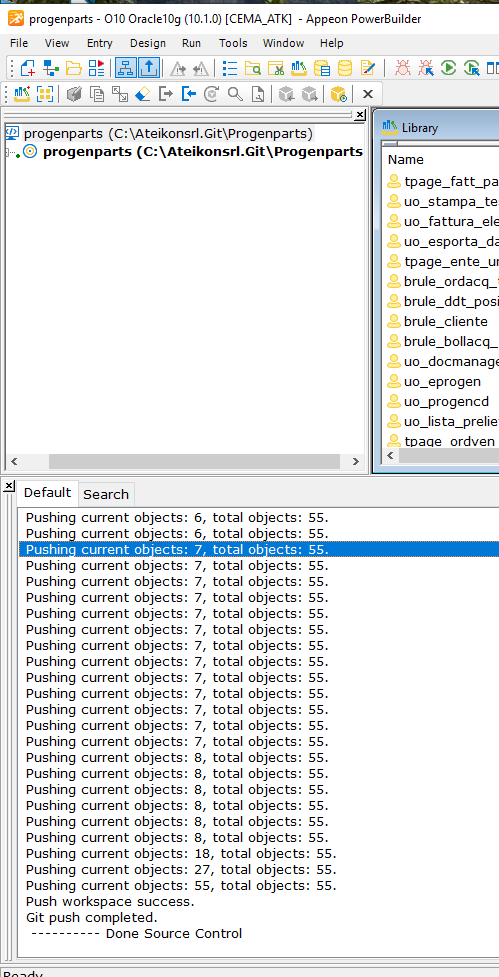Click the Properties page icon
The width and height of the screenshot is (499, 977).
[x=258, y=94]
